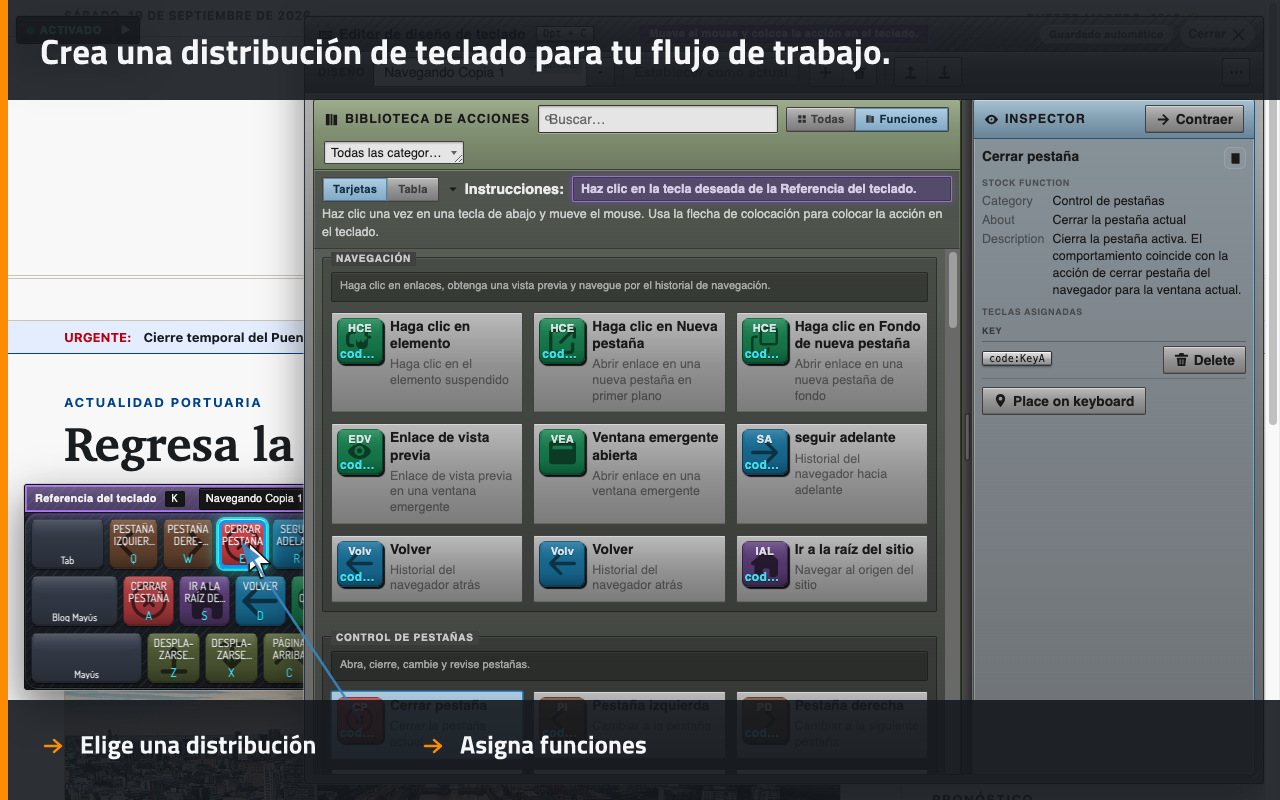
Task: Click the 'Cerrar la pestaña actual' text in Inspector
Action: (x=1119, y=220)
